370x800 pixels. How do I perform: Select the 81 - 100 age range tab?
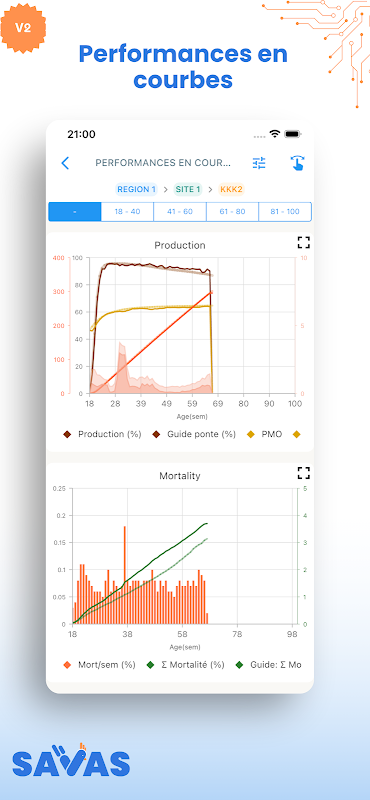[285, 211]
